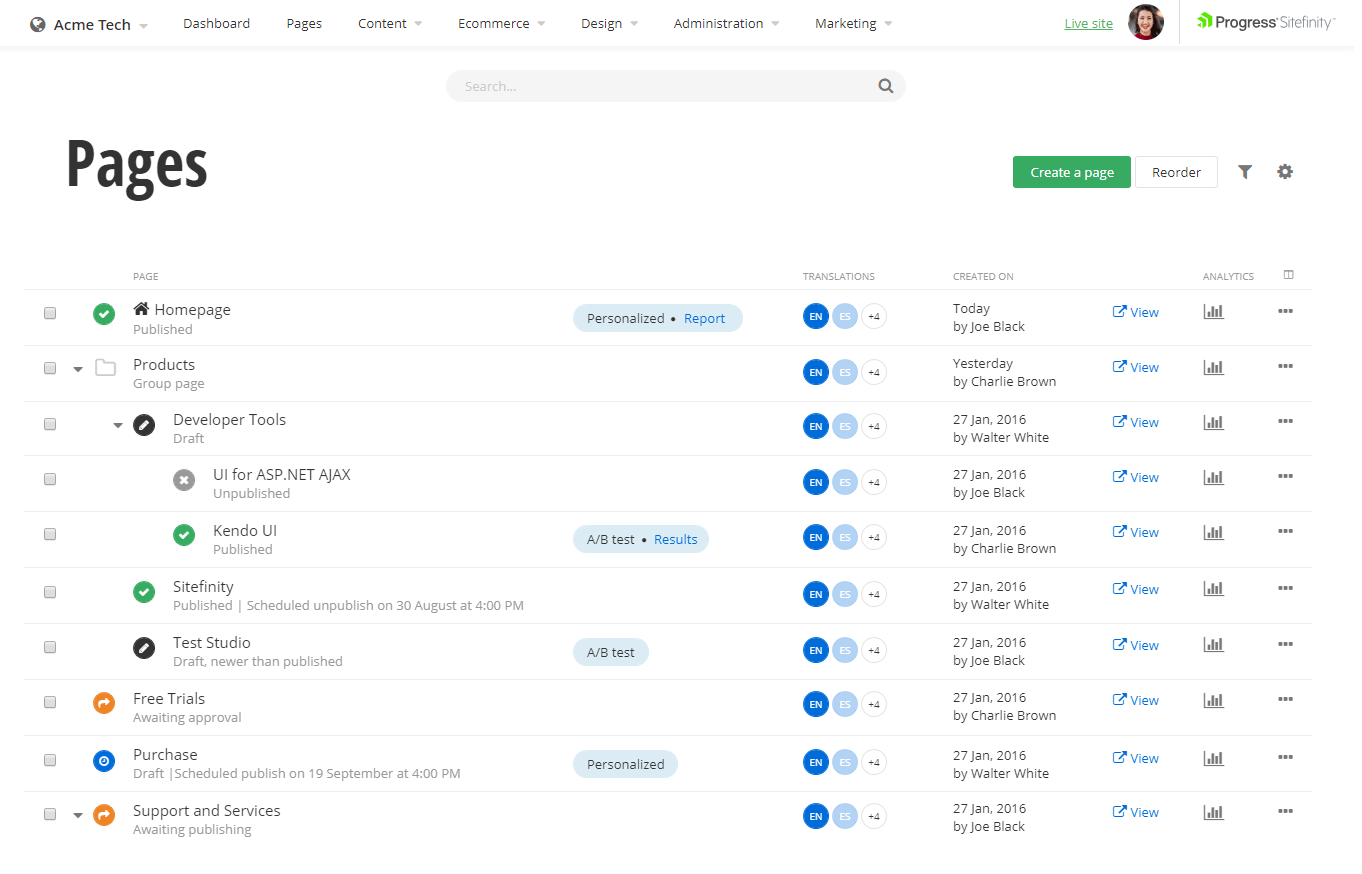Open the Live site link
The image size is (1362, 874).
[x=1089, y=24]
